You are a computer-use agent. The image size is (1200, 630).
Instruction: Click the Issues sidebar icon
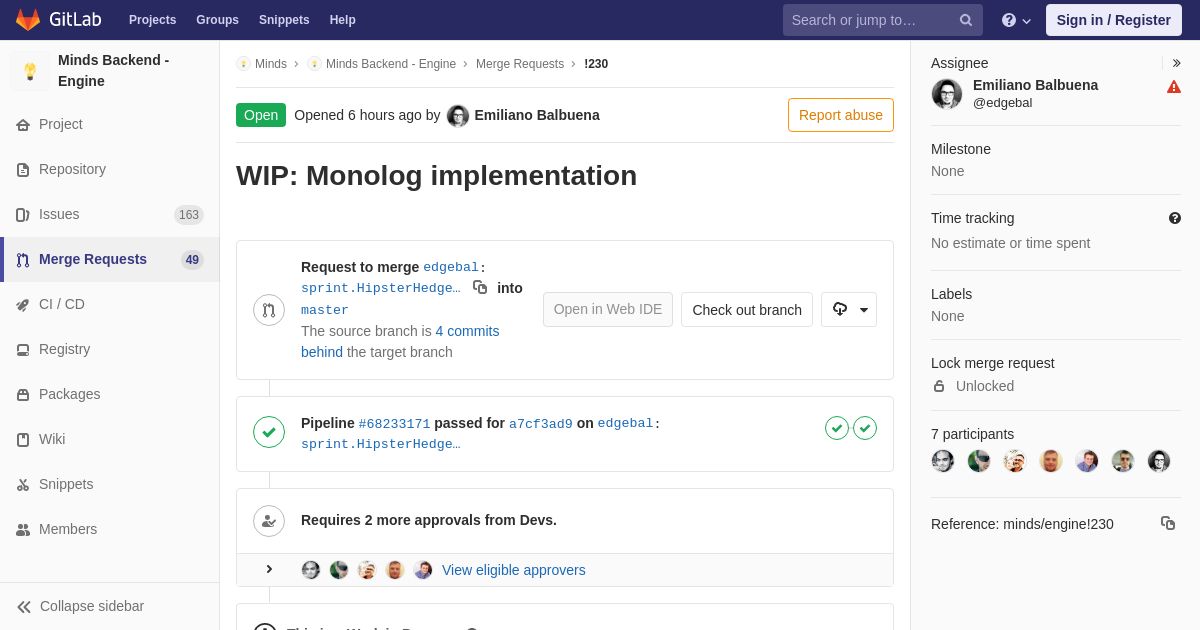pos(23,215)
